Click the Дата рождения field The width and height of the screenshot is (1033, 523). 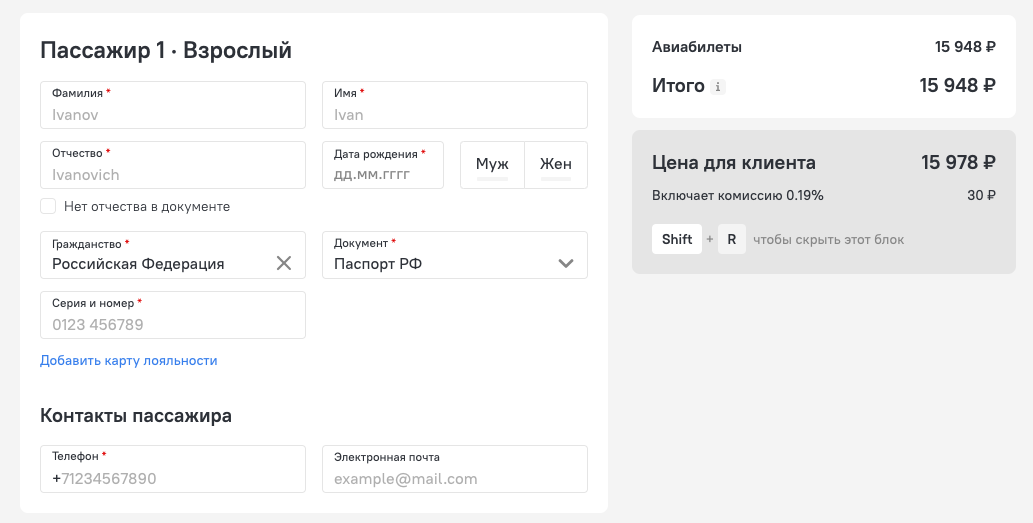tap(383, 165)
